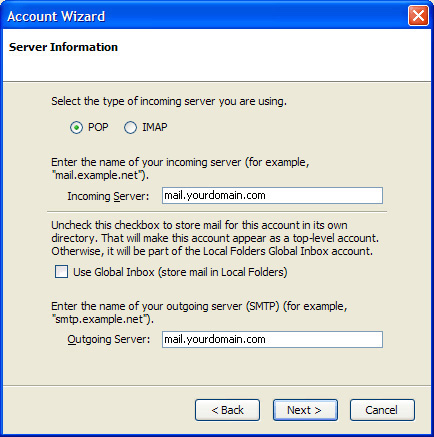
Task: Click the Server Information heading
Action: 63,47
